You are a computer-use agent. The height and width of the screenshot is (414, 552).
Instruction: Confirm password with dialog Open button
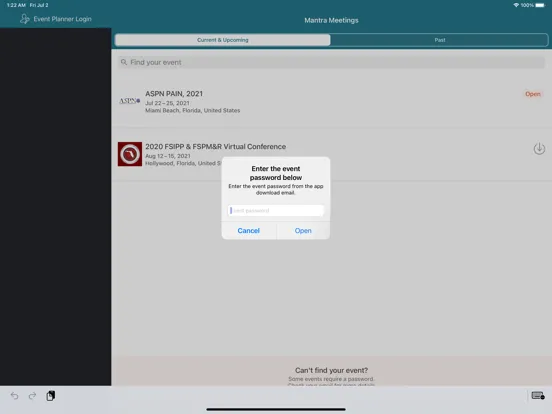pyautogui.click(x=303, y=231)
